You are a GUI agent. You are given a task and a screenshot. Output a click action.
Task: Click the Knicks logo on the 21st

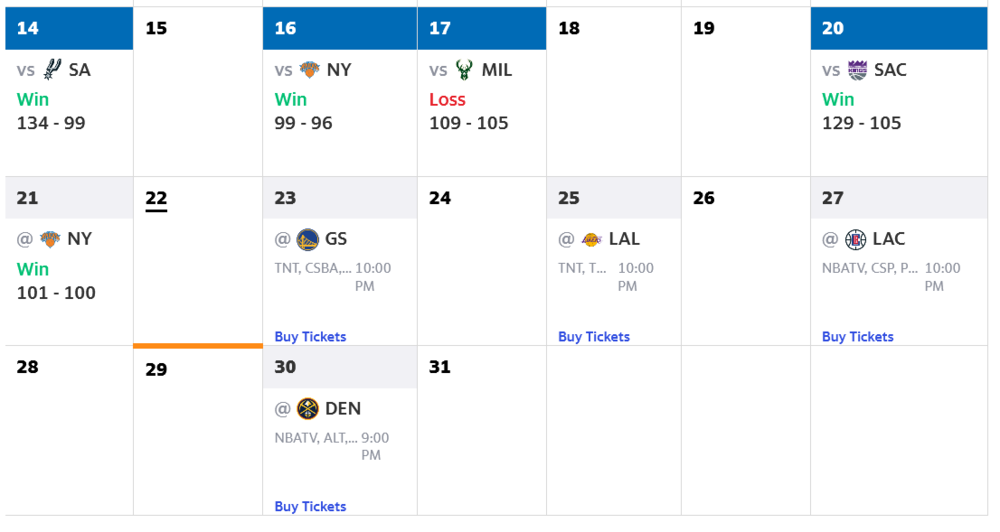coord(50,239)
